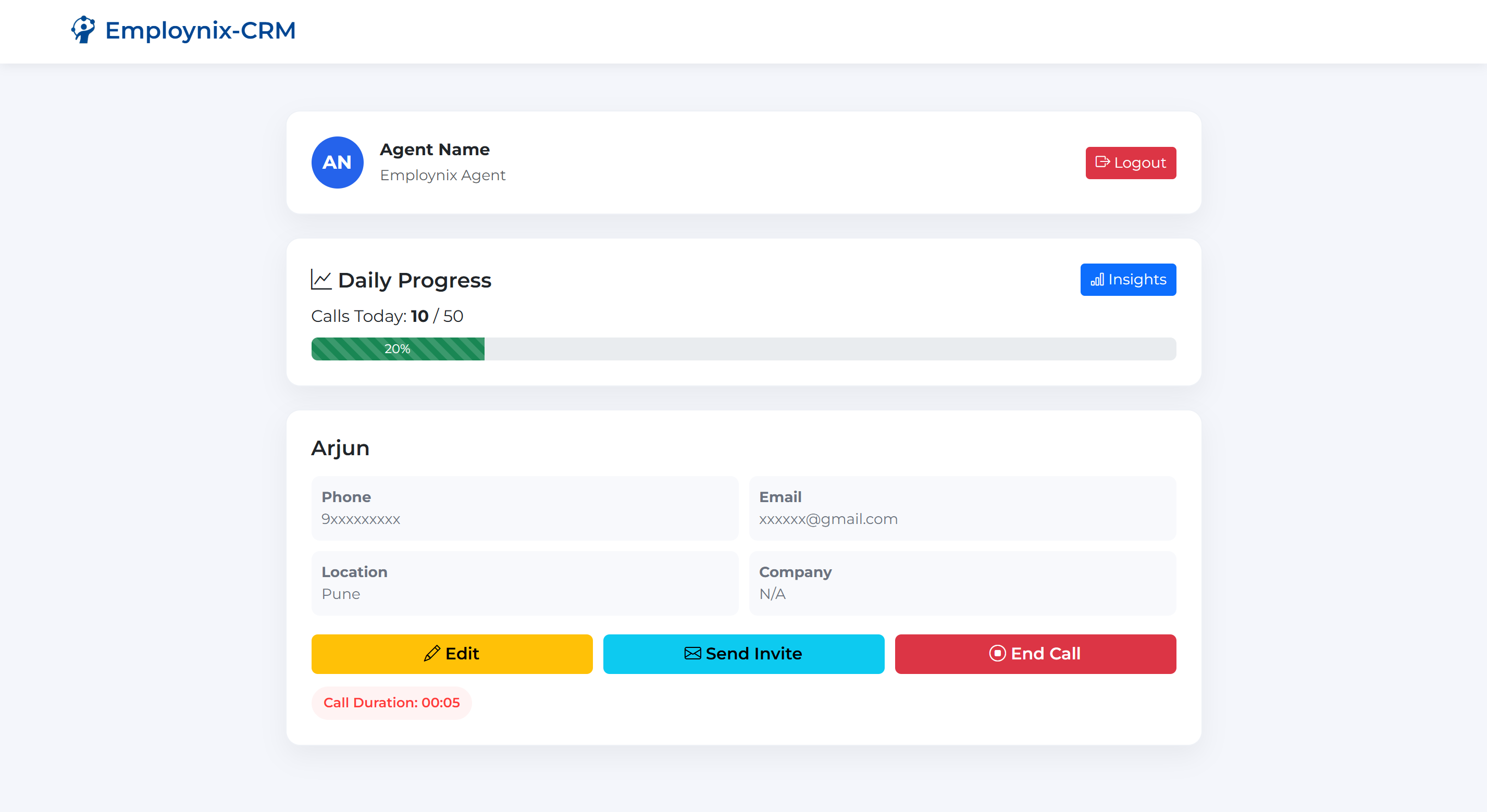End the call with the End Call button
The width and height of the screenshot is (1487, 812).
[1035, 654]
